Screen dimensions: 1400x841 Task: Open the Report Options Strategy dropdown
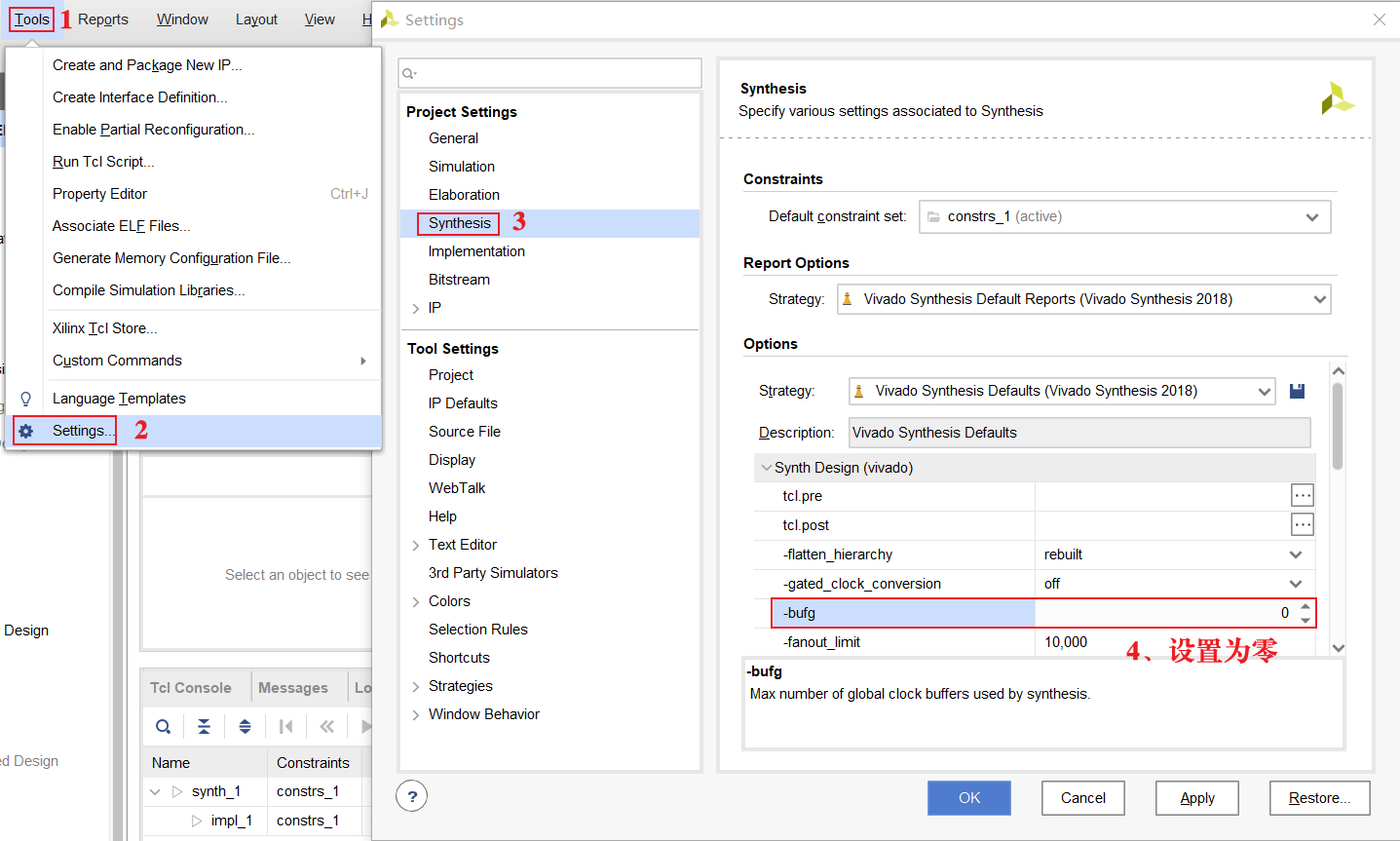(1320, 299)
